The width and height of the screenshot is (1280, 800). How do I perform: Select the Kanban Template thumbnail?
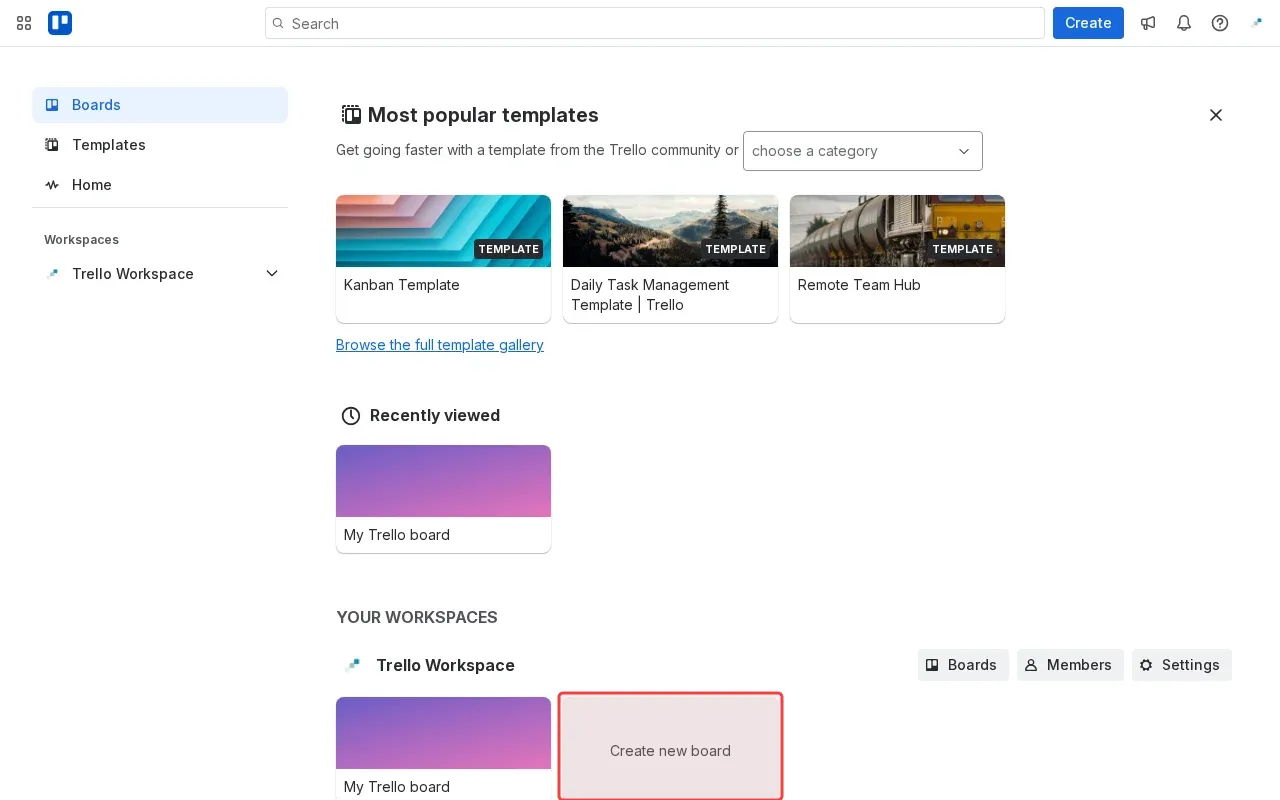[x=443, y=230]
